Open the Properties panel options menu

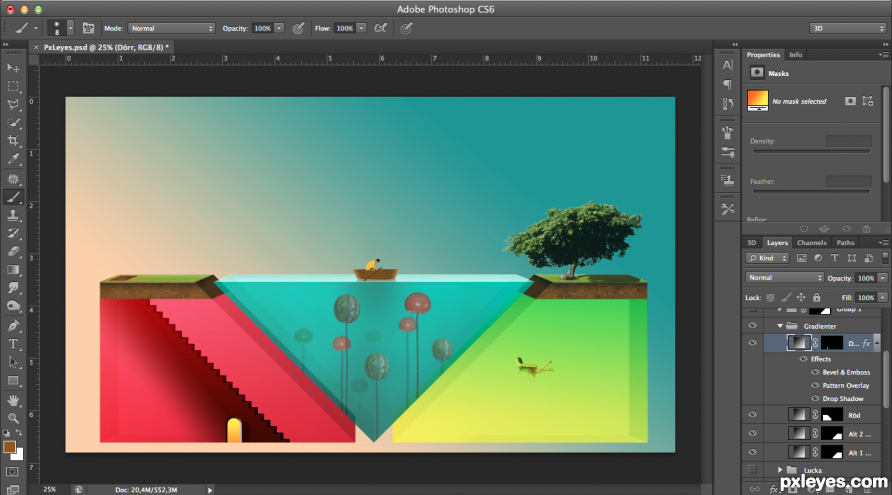click(x=883, y=55)
